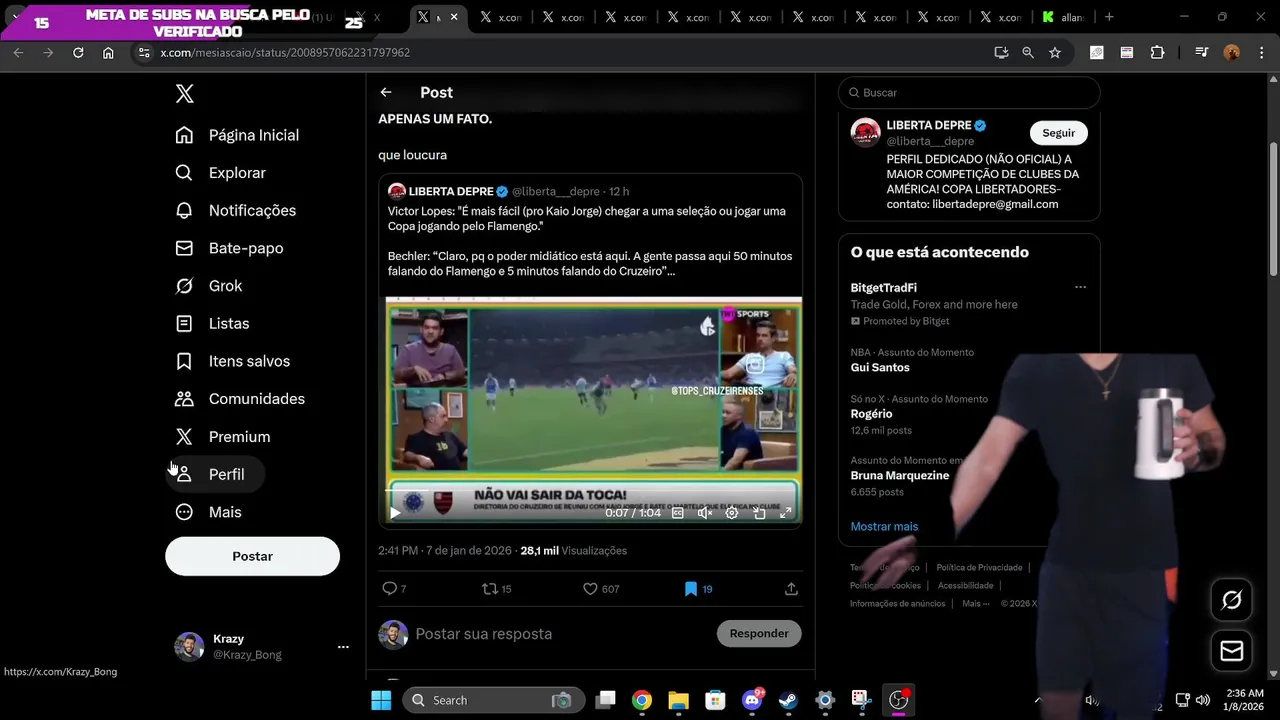Open Steam from the taskbar
The image size is (1280, 720).
[788, 700]
